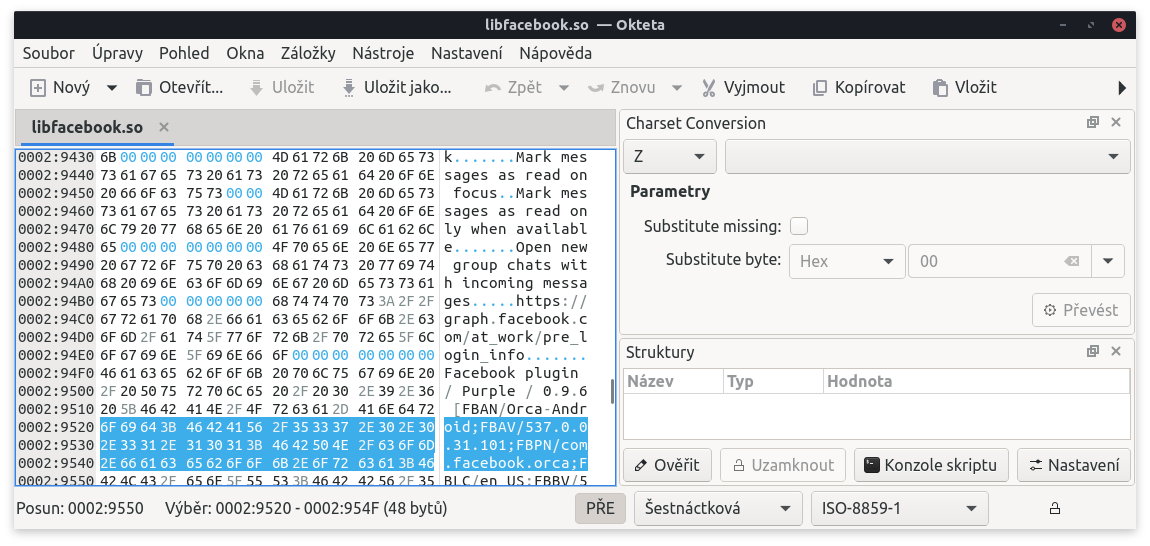Open the Nápověda menu
The width and height of the screenshot is (1150, 546).
tap(555, 54)
